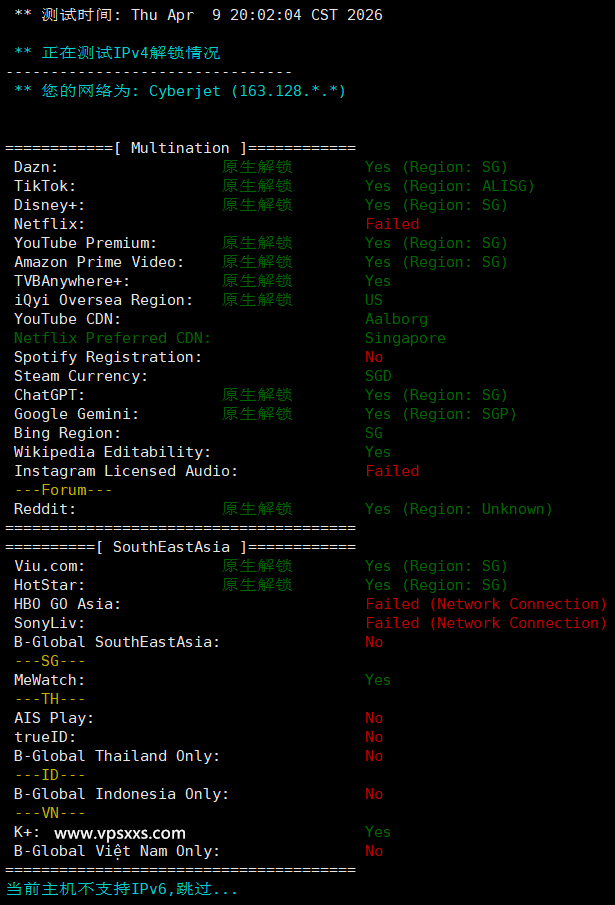
Task: Click the Forum subsection label
Action: pos(63,490)
